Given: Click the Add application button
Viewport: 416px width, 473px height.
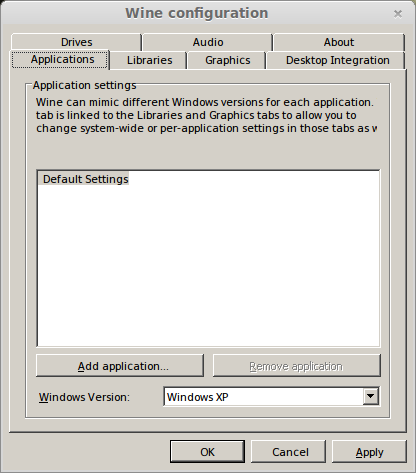Looking at the screenshot, I should [120, 366].
